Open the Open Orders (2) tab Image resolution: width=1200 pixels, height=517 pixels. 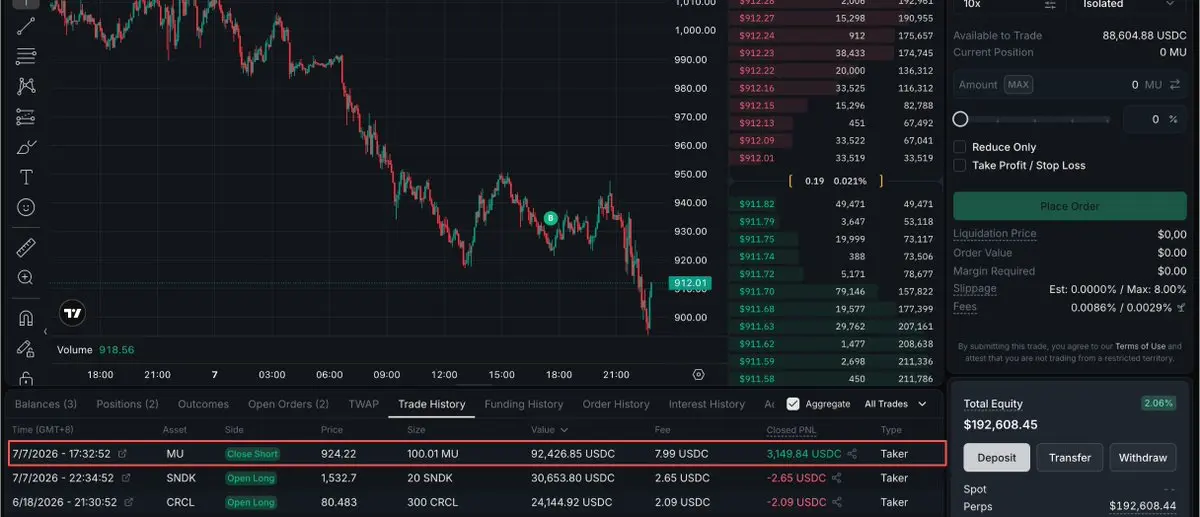click(x=288, y=404)
